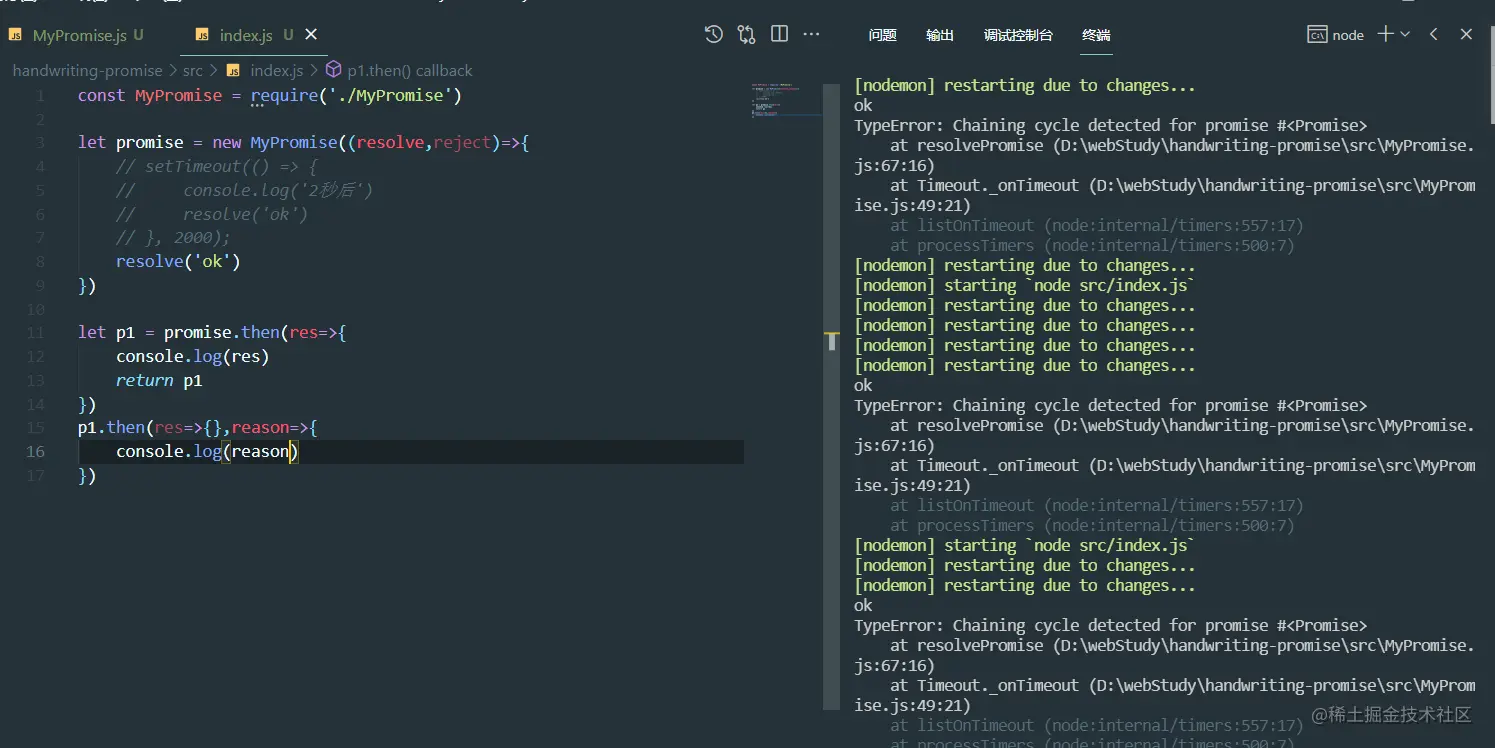Viewport: 1495px width, 748px height.
Task: Create a new terminal with plus icon
Action: 1385,34
